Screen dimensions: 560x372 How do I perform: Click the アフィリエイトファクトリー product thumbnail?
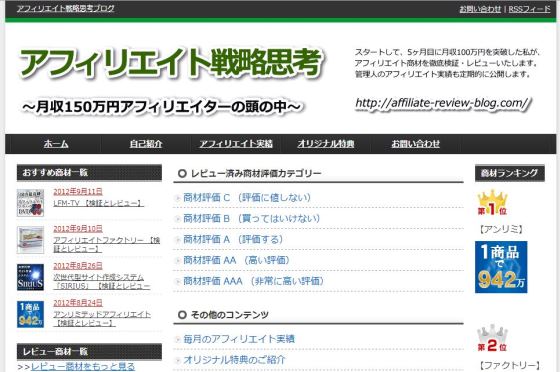(x=30, y=240)
